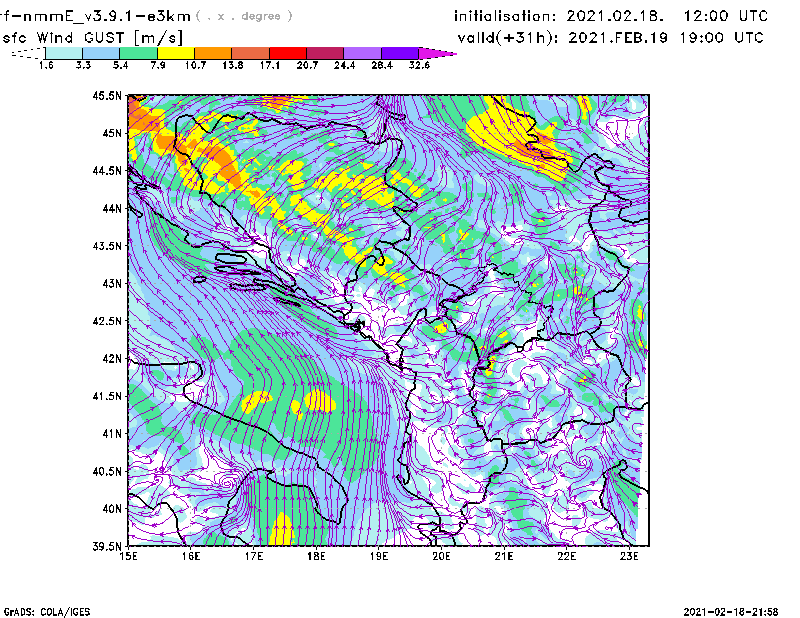Click the 23E longitude label
The image size is (800, 618).
tap(629, 556)
